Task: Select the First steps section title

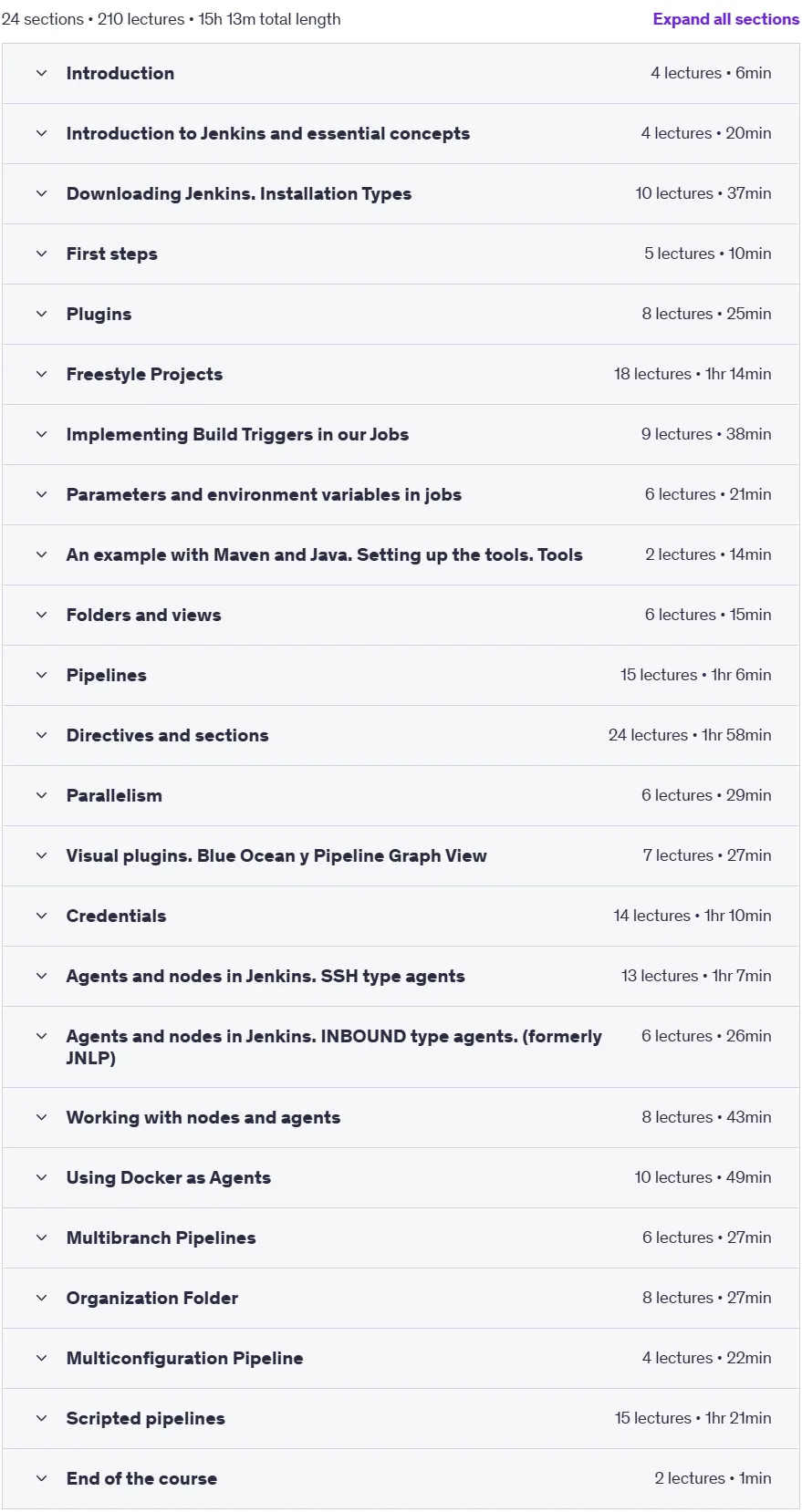Action: pyautogui.click(x=112, y=254)
